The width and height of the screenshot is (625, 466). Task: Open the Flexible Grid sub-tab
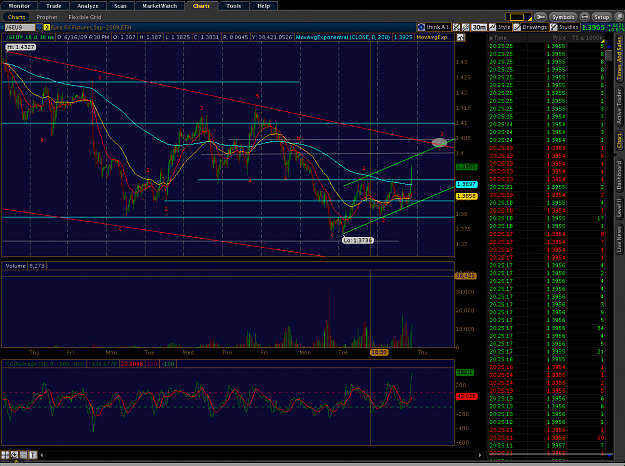point(85,17)
